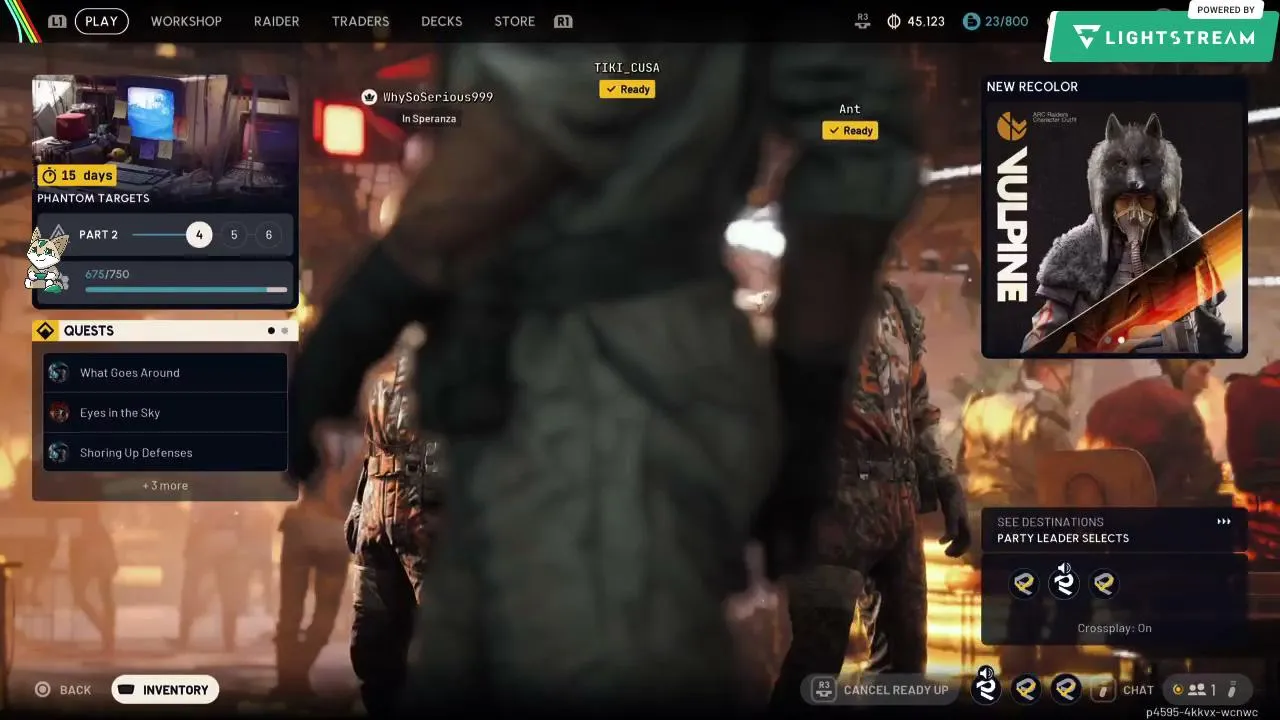The width and height of the screenshot is (1280, 720).
Task: Click the yellow Quests diamond icon
Action: tap(46, 331)
